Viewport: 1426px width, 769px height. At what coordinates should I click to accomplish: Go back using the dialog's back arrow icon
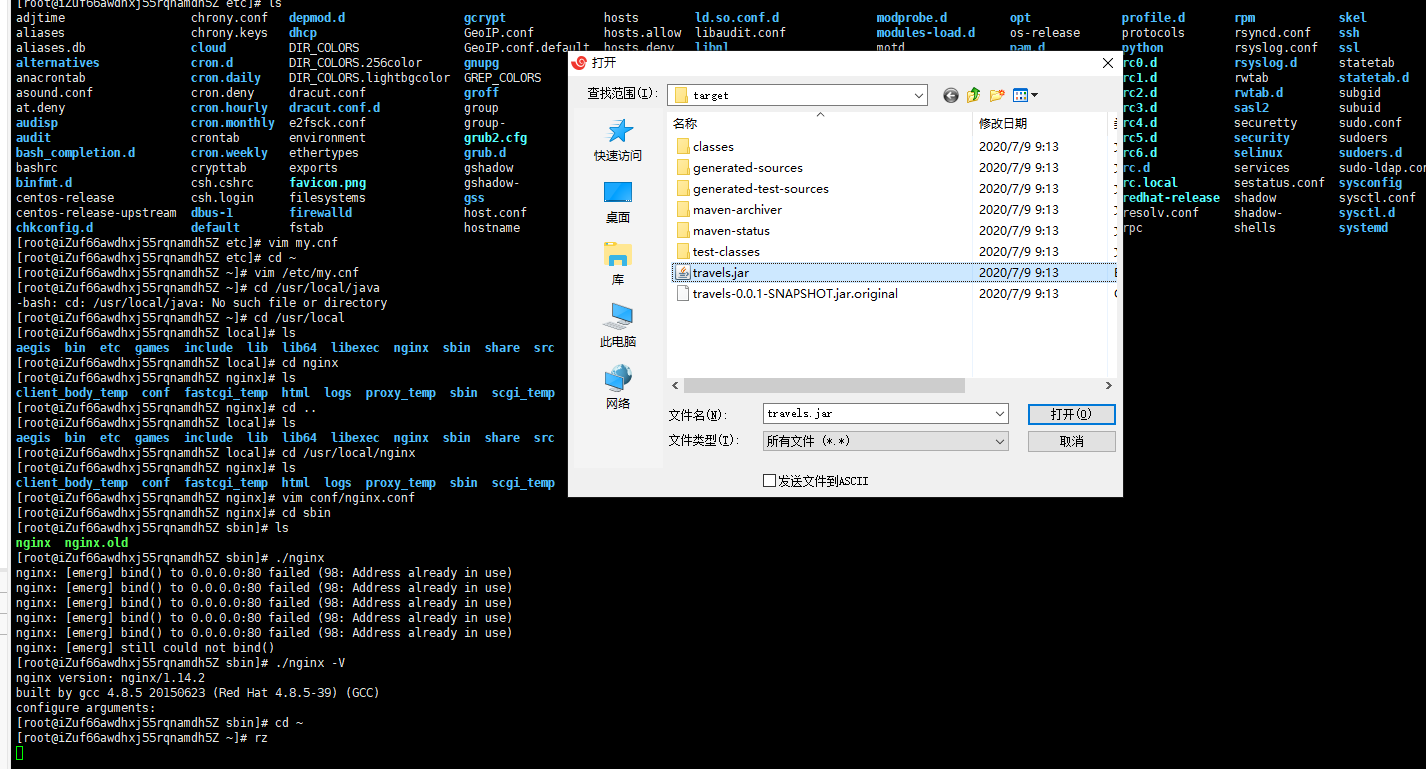point(950,95)
